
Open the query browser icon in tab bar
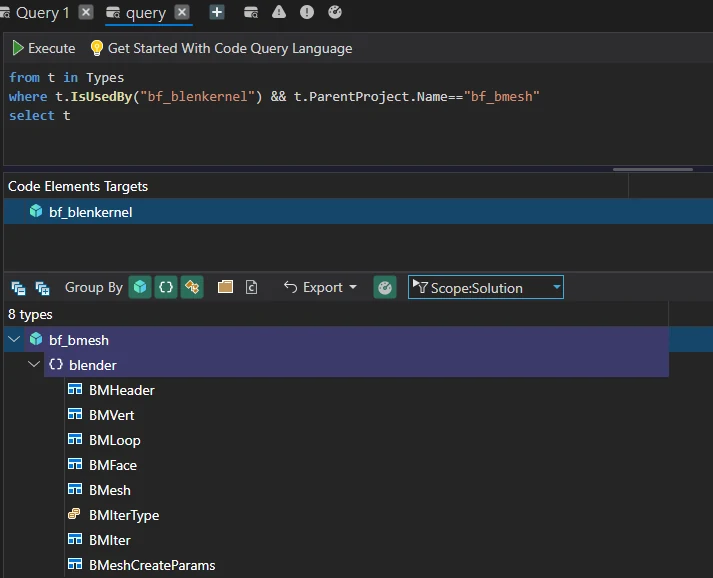click(251, 12)
